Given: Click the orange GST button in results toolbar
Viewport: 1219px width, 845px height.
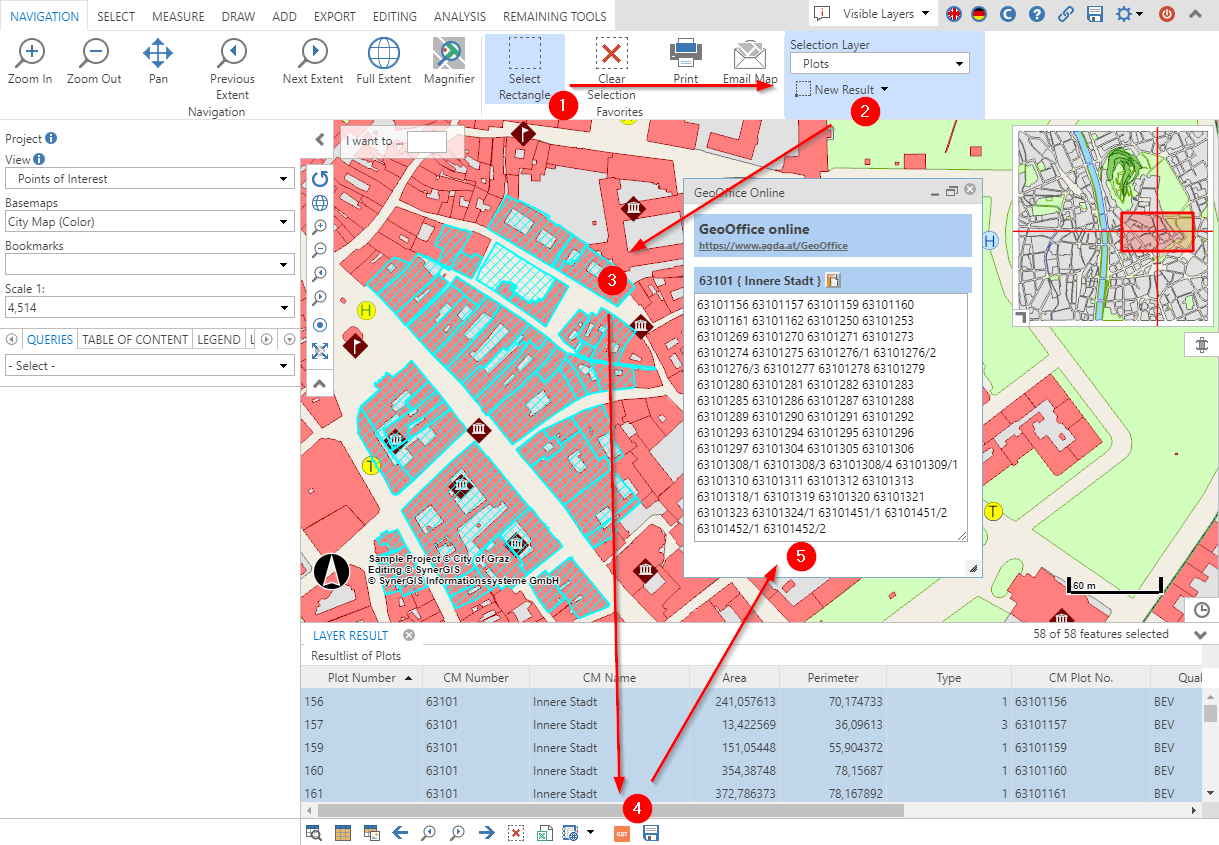Looking at the screenshot, I should (x=622, y=832).
